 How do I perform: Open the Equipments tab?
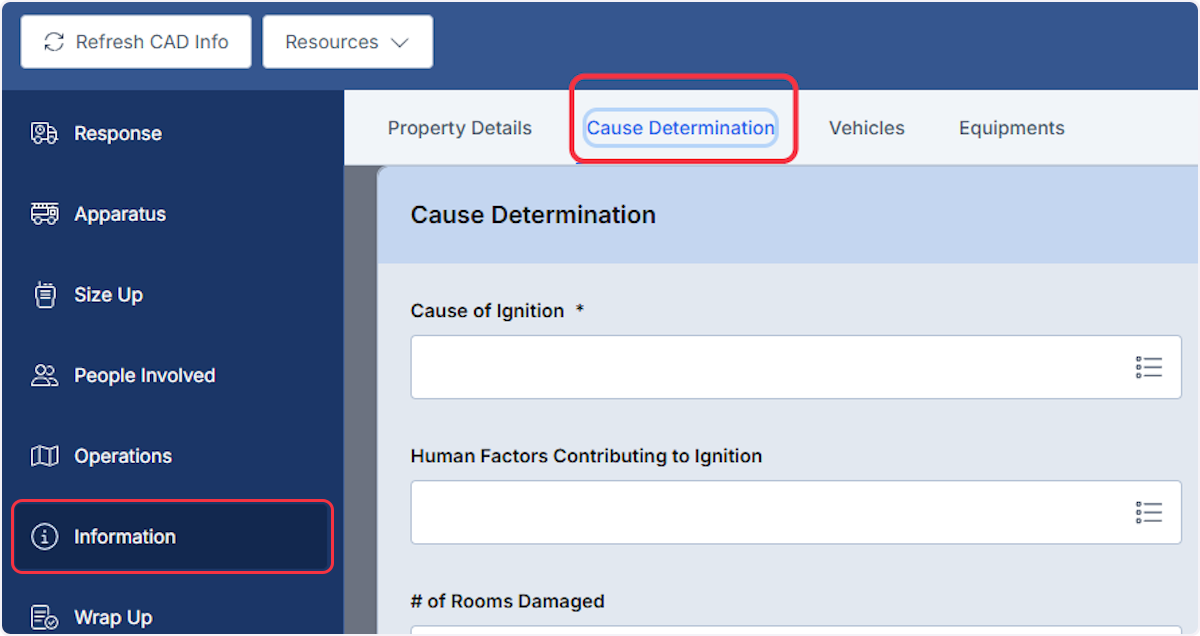[x=1012, y=128]
